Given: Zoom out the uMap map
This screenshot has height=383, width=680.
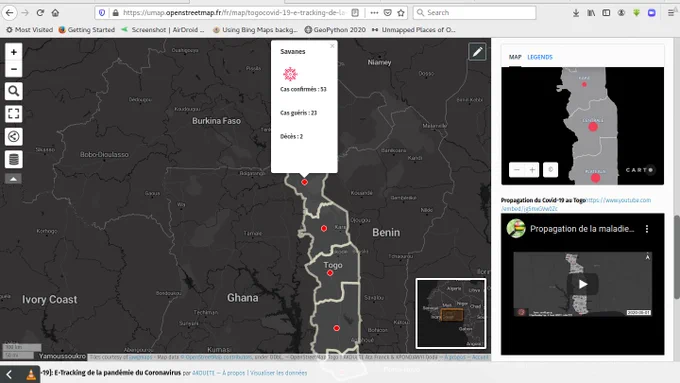Looking at the screenshot, I should [13, 69].
